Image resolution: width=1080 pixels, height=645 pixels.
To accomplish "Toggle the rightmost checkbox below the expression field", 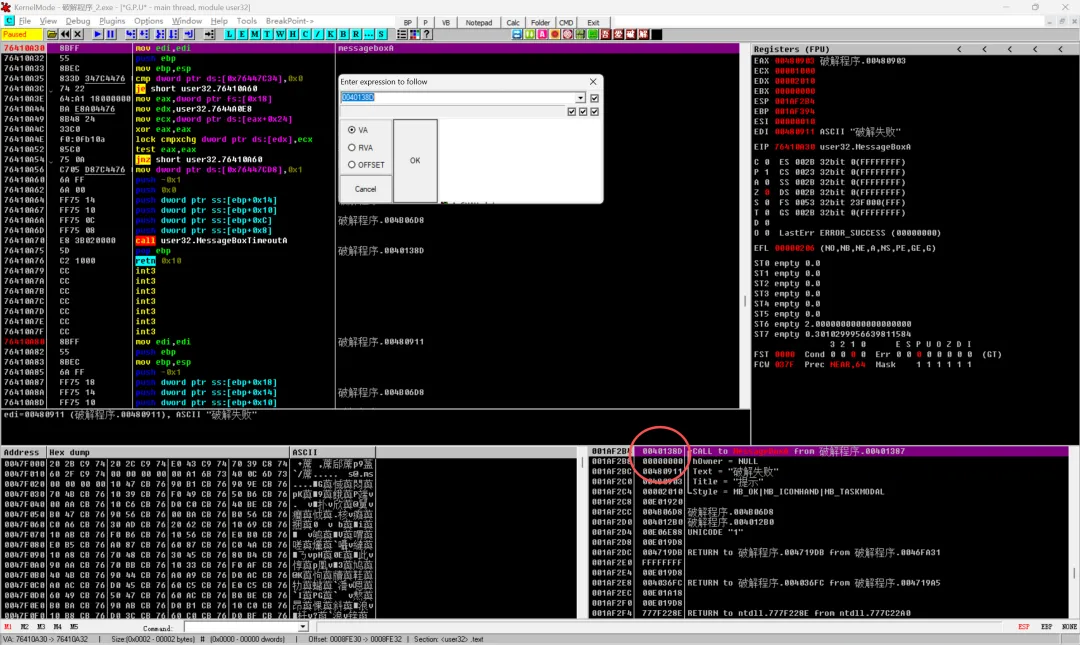I will (x=594, y=111).
